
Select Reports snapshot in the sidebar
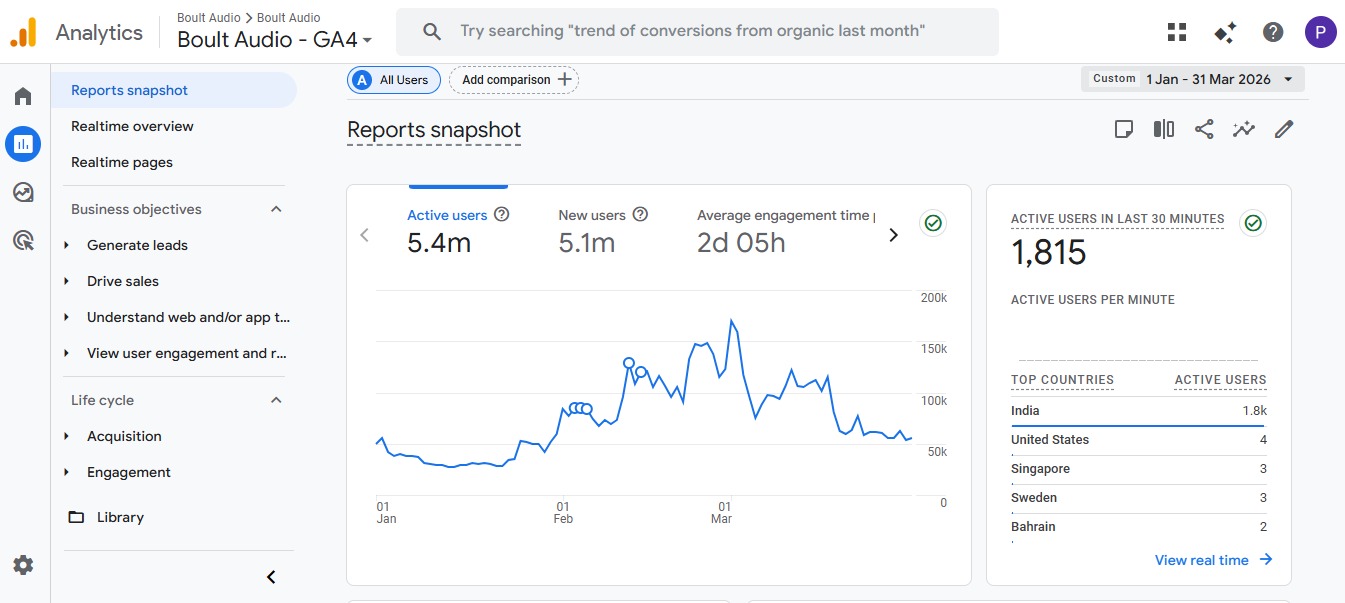[174, 90]
